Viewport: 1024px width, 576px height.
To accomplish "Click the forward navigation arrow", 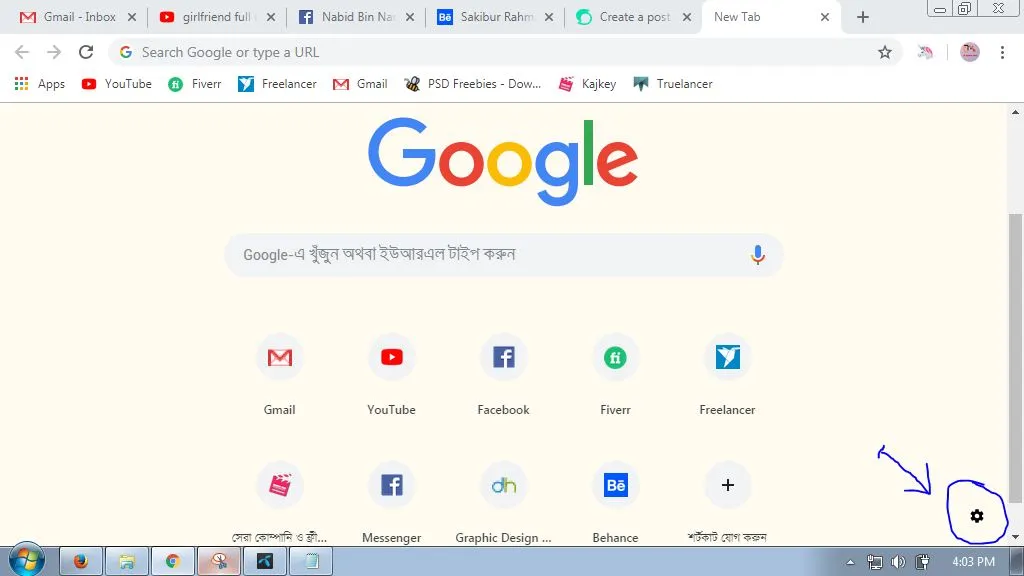I will [54, 52].
